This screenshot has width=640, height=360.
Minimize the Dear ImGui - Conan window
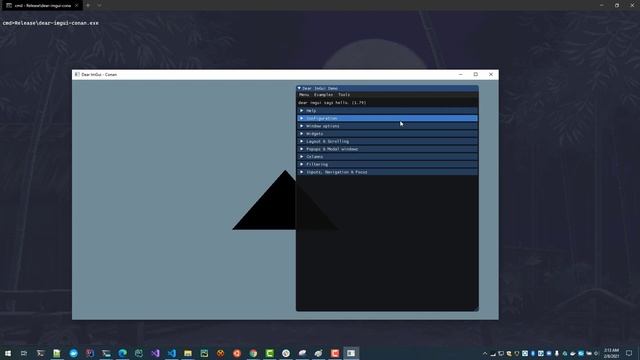[x=460, y=74]
